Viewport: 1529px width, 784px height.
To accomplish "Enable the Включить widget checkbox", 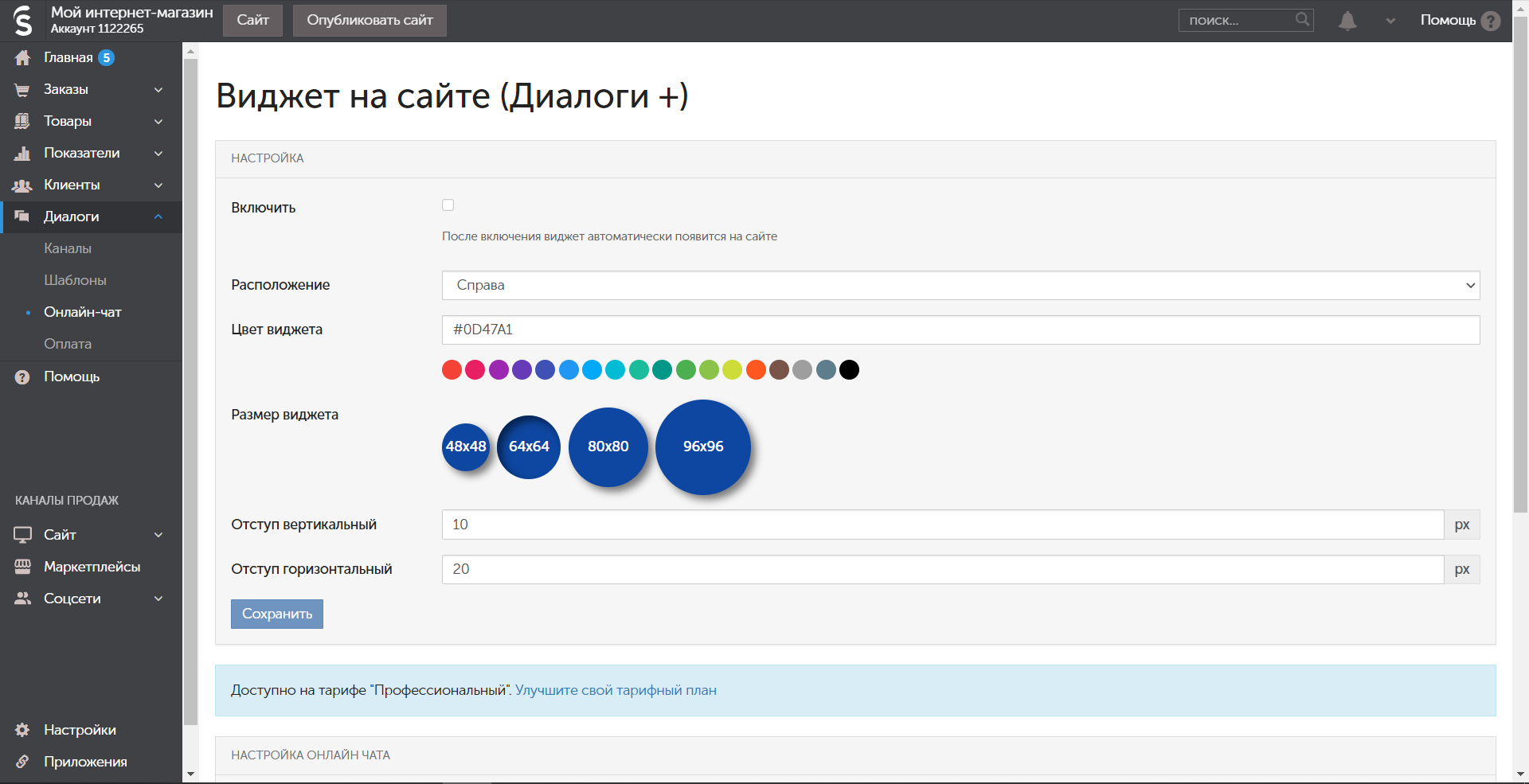I will (x=448, y=205).
